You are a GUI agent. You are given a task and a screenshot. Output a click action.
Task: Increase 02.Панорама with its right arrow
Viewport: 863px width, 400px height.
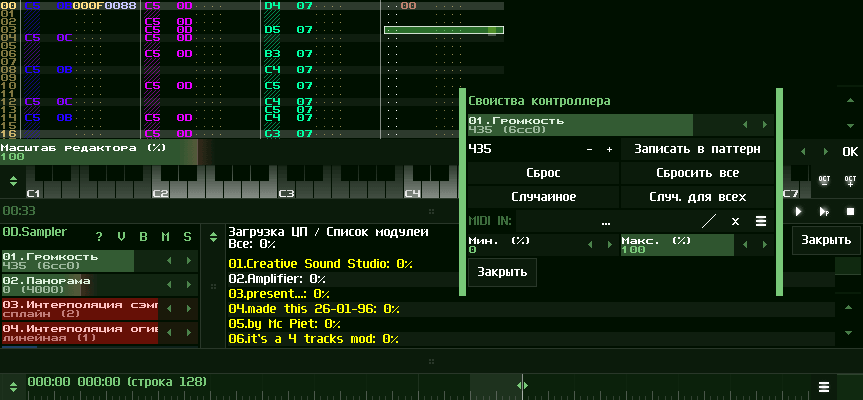pyautogui.click(x=189, y=285)
